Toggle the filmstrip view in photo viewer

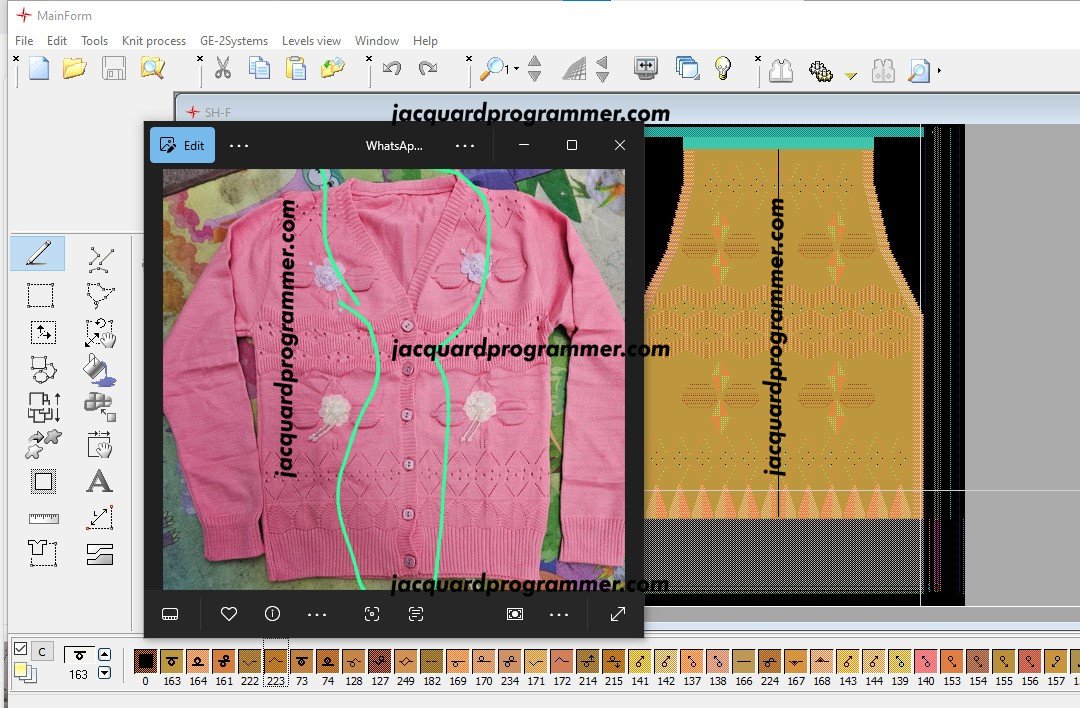[x=170, y=614]
